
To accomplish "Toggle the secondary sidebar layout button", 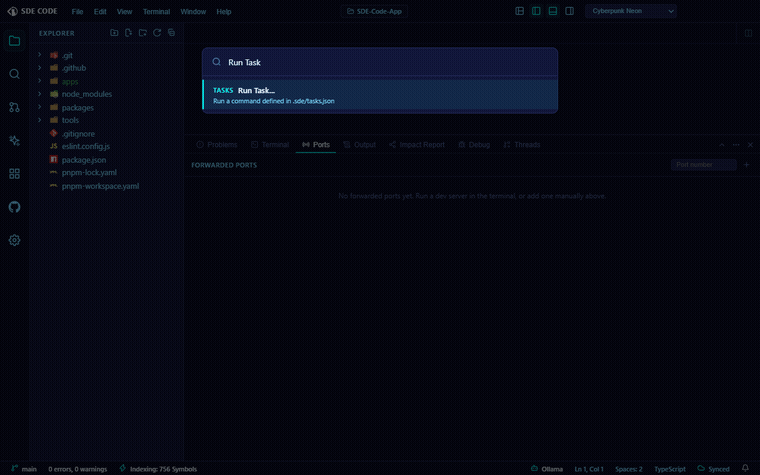I will pos(570,11).
